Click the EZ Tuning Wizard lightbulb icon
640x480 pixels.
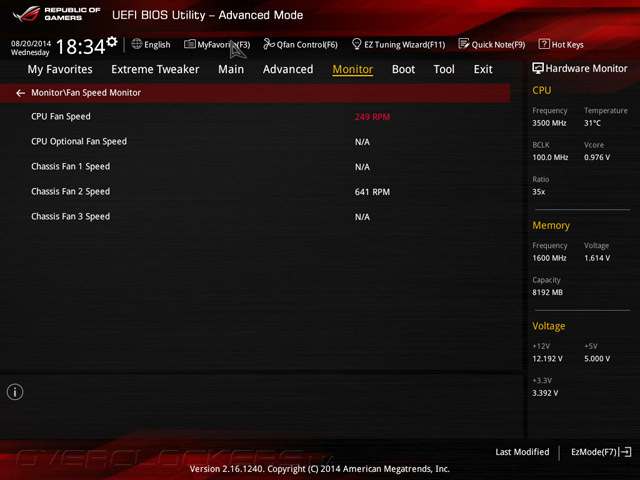click(356, 44)
